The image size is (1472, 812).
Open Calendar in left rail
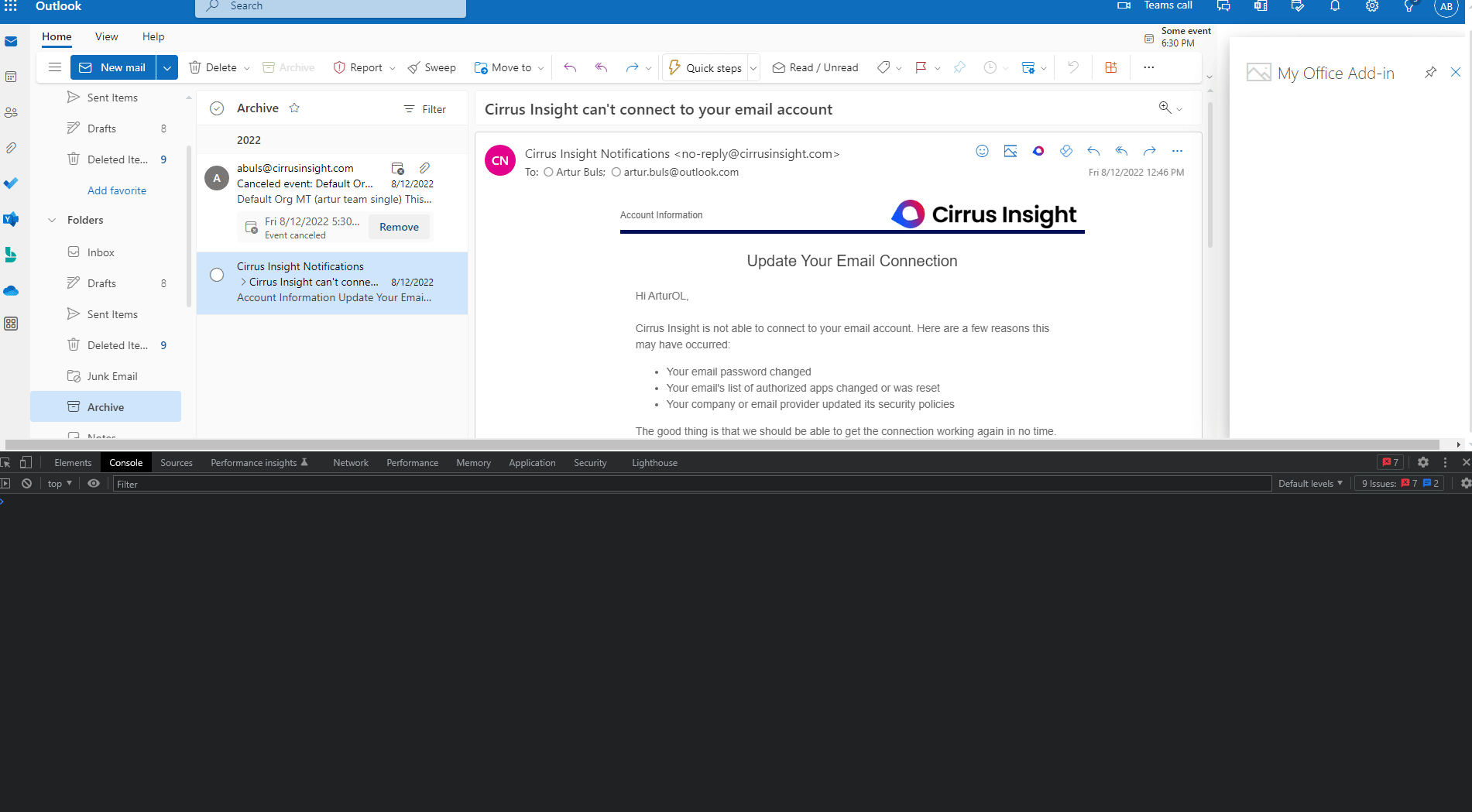coord(11,77)
